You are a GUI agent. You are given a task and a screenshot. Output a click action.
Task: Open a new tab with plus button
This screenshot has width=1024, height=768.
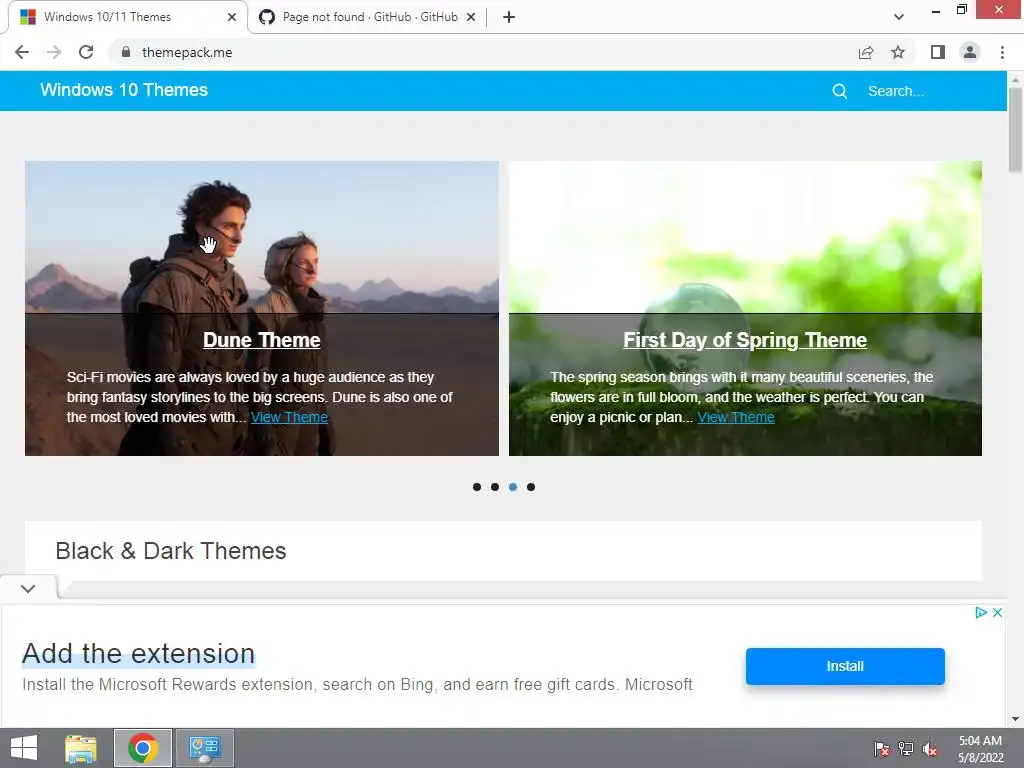click(x=509, y=17)
